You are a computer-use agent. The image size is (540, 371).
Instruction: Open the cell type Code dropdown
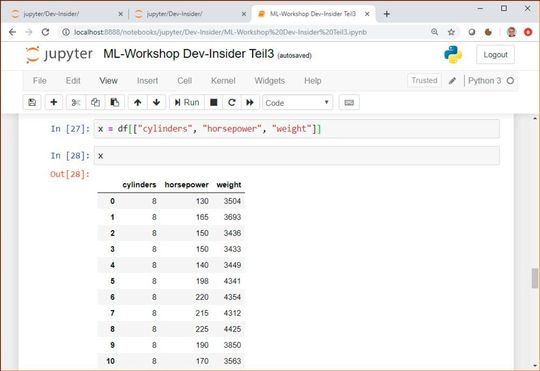[x=298, y=103]
